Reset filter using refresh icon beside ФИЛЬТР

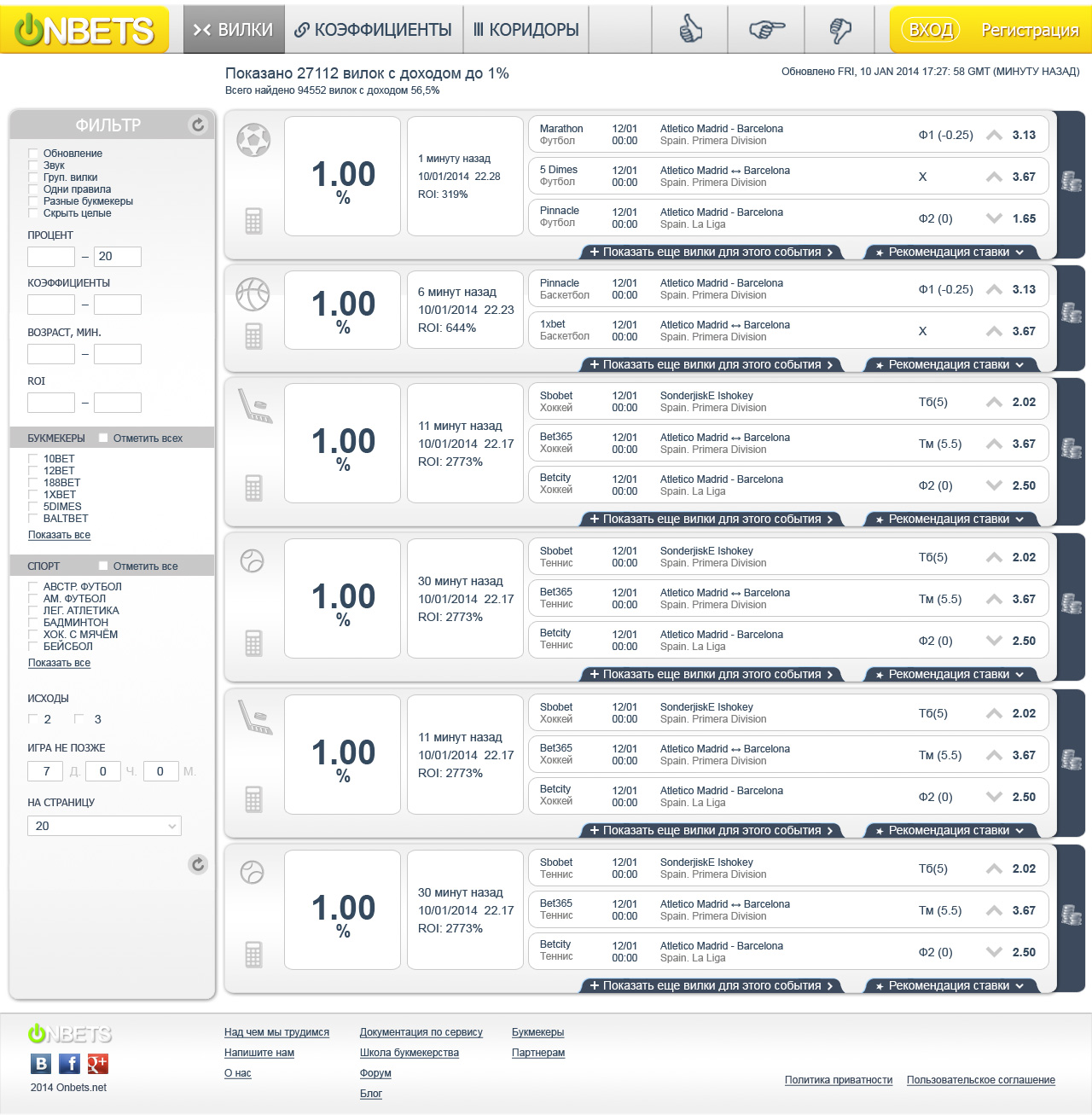[x=198, y=125]
